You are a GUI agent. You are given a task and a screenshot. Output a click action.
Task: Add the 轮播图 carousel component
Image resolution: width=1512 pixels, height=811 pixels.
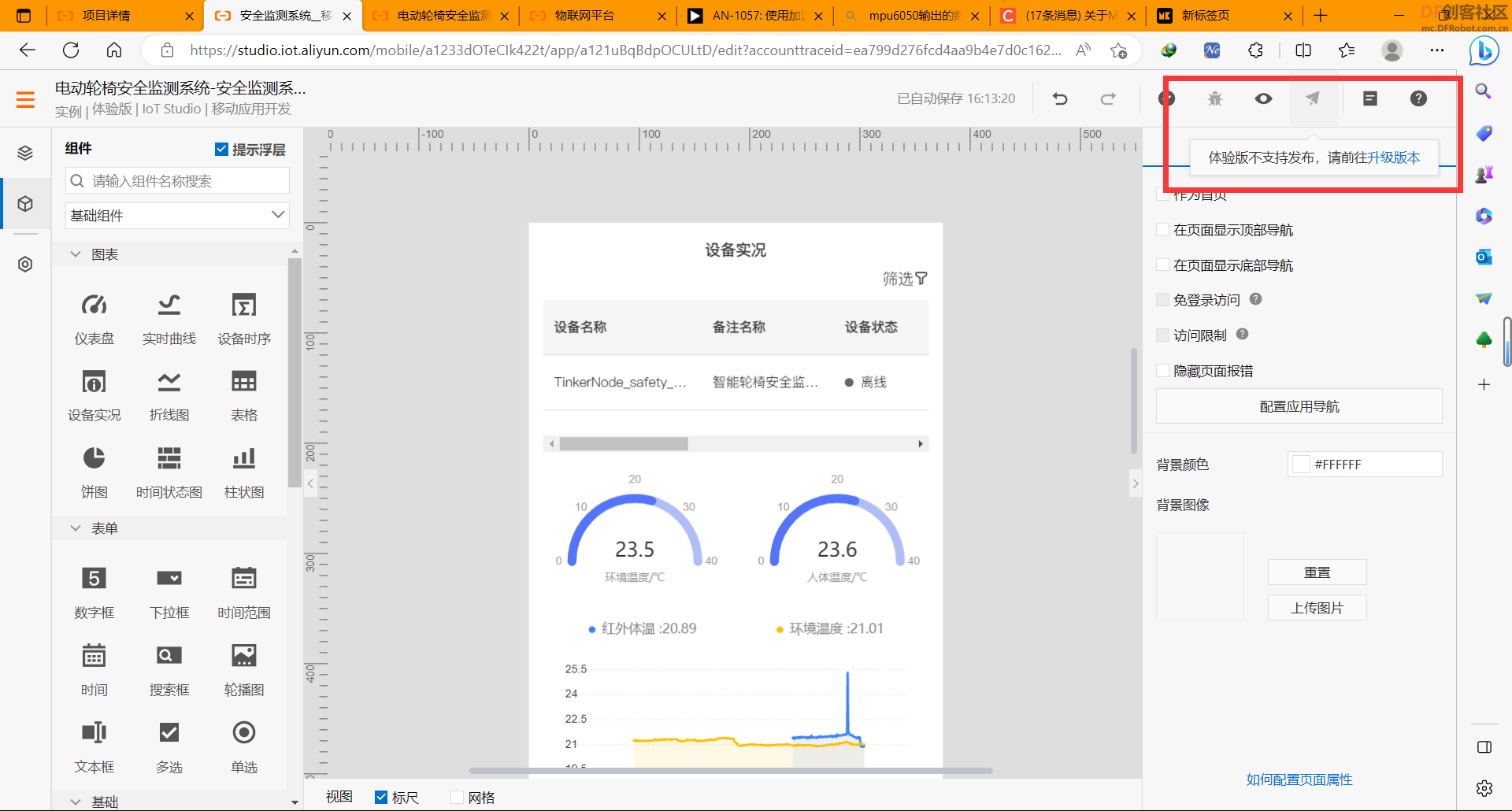pos(244,670)
